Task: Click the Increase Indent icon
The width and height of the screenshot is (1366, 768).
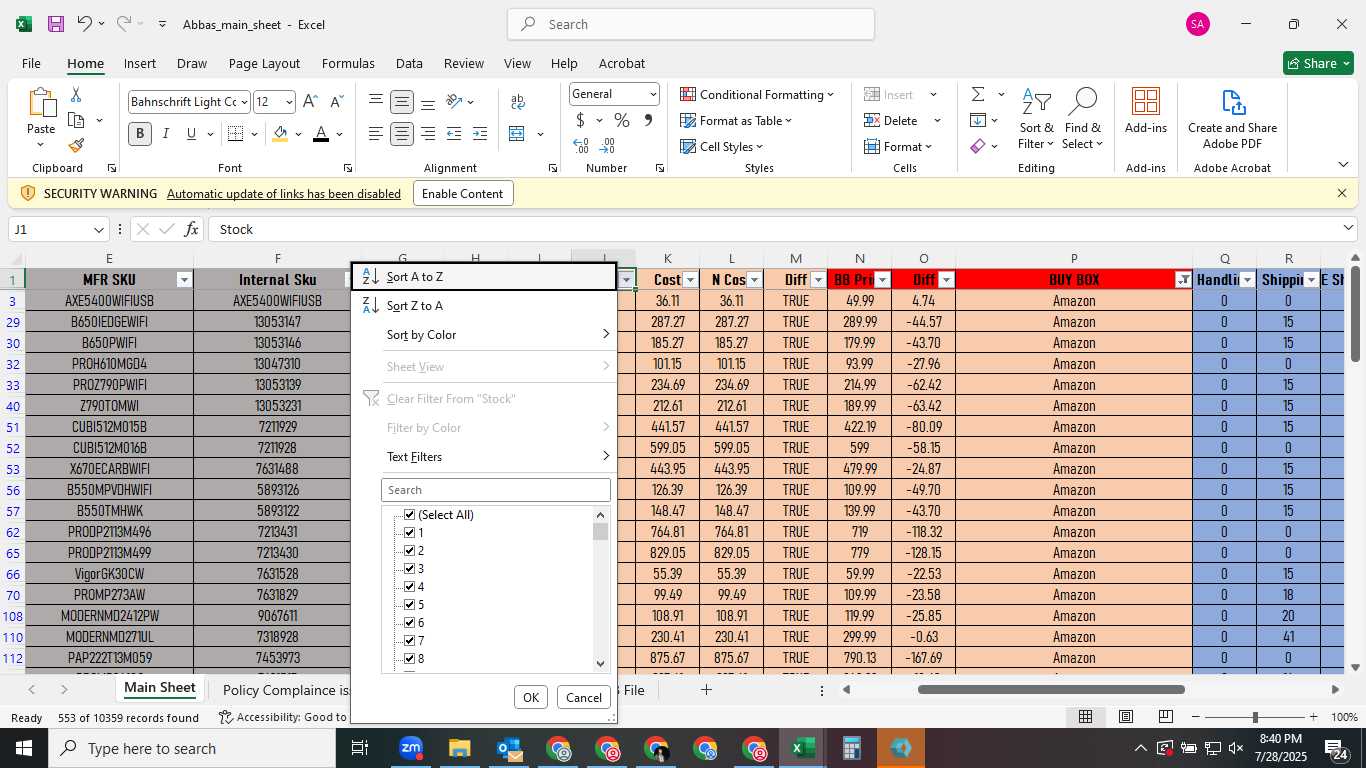Action: [480, 134]
